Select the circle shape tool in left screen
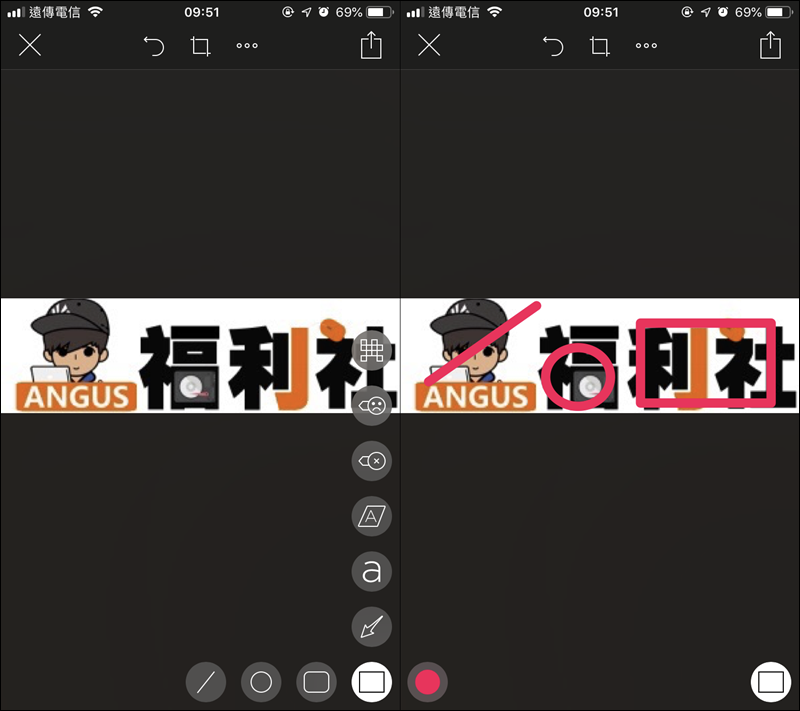 point(261,683)
